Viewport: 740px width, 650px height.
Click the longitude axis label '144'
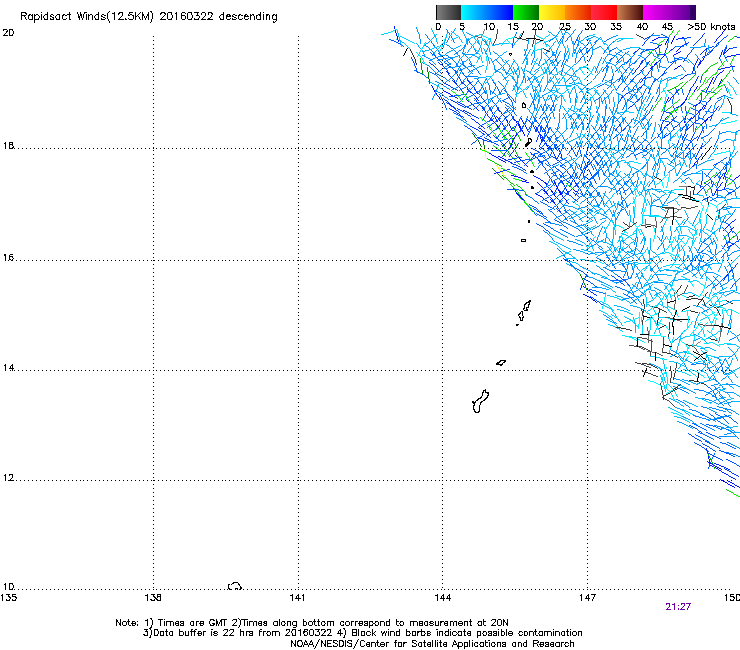point(442,598)
